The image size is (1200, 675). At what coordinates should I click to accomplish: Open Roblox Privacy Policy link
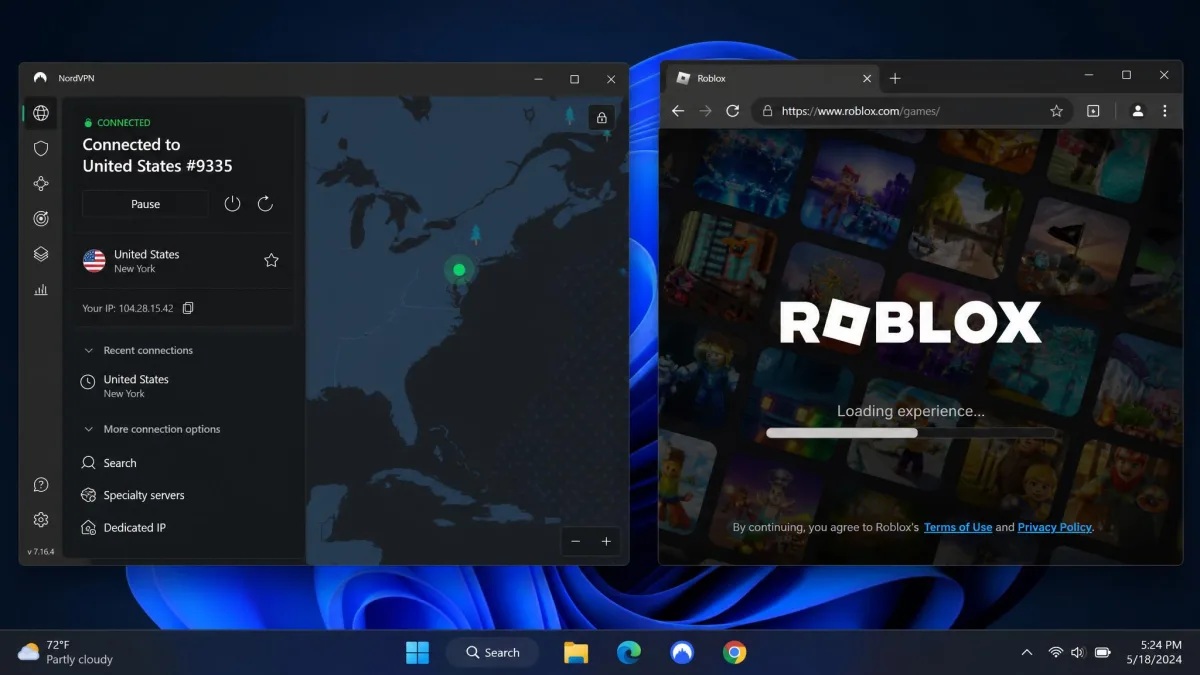tap(1055, 527)
